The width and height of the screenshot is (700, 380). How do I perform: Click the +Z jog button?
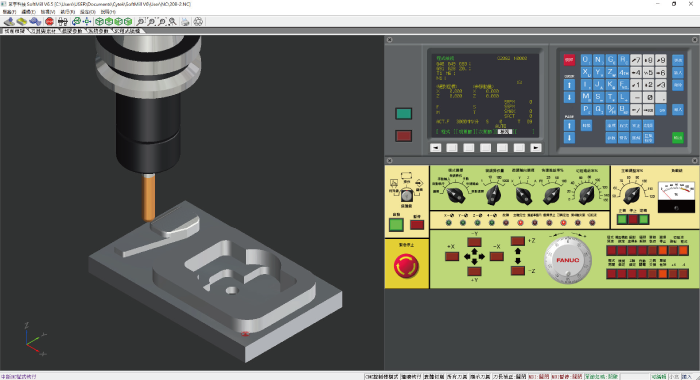tap(518, 241)
